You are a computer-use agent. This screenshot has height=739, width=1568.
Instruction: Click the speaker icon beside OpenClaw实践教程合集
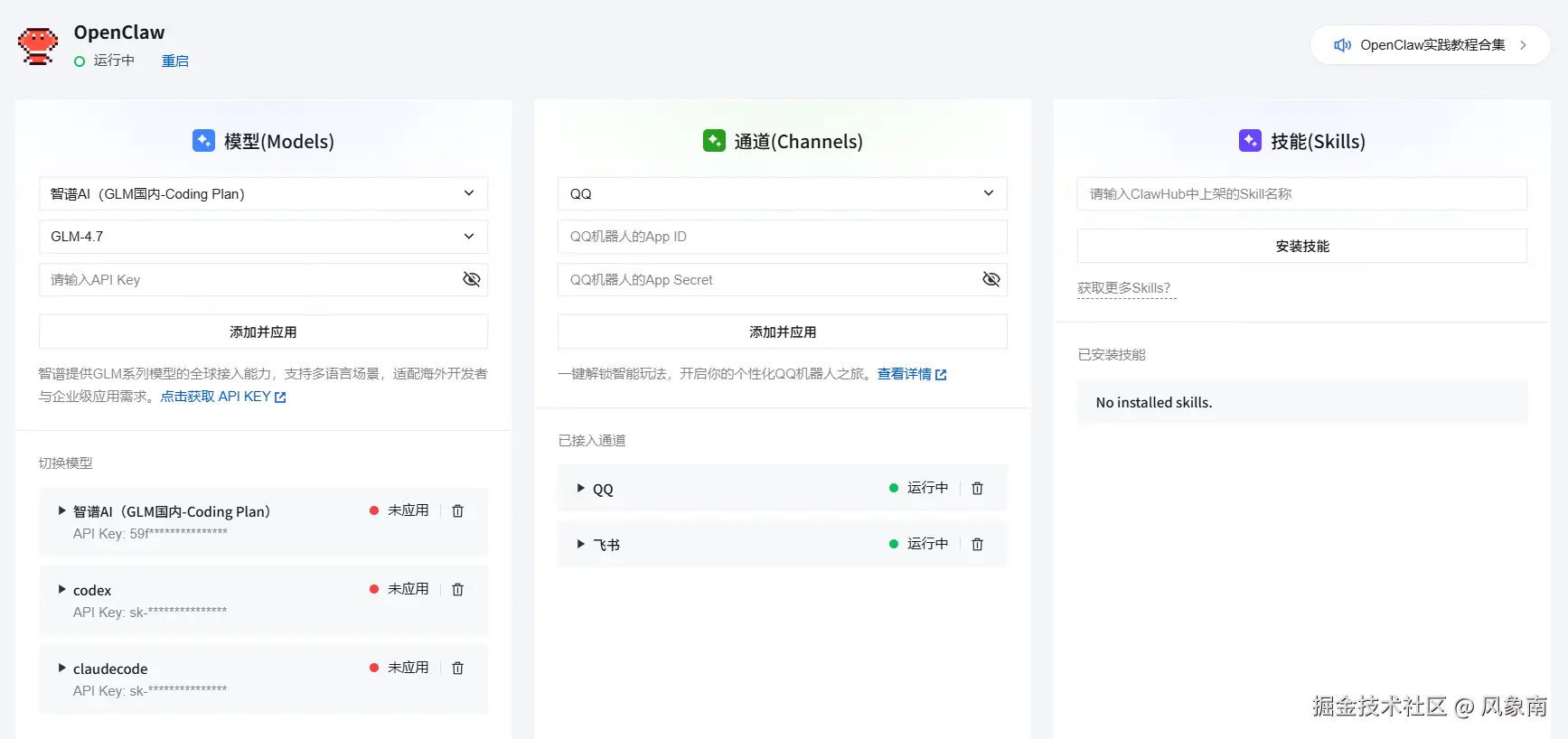(x=1343, y=45)
